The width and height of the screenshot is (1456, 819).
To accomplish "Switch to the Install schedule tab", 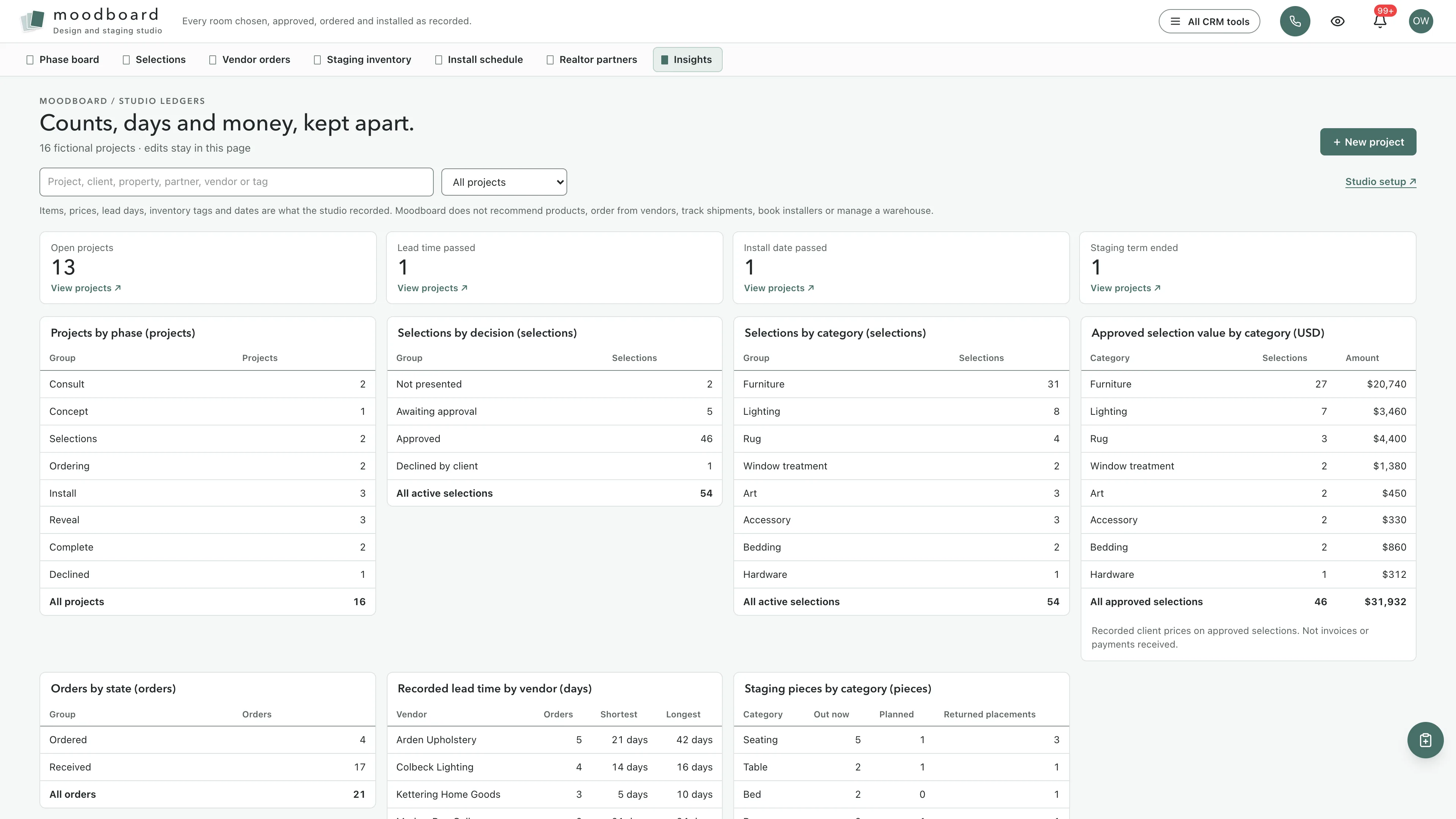I will click(479, 60).
